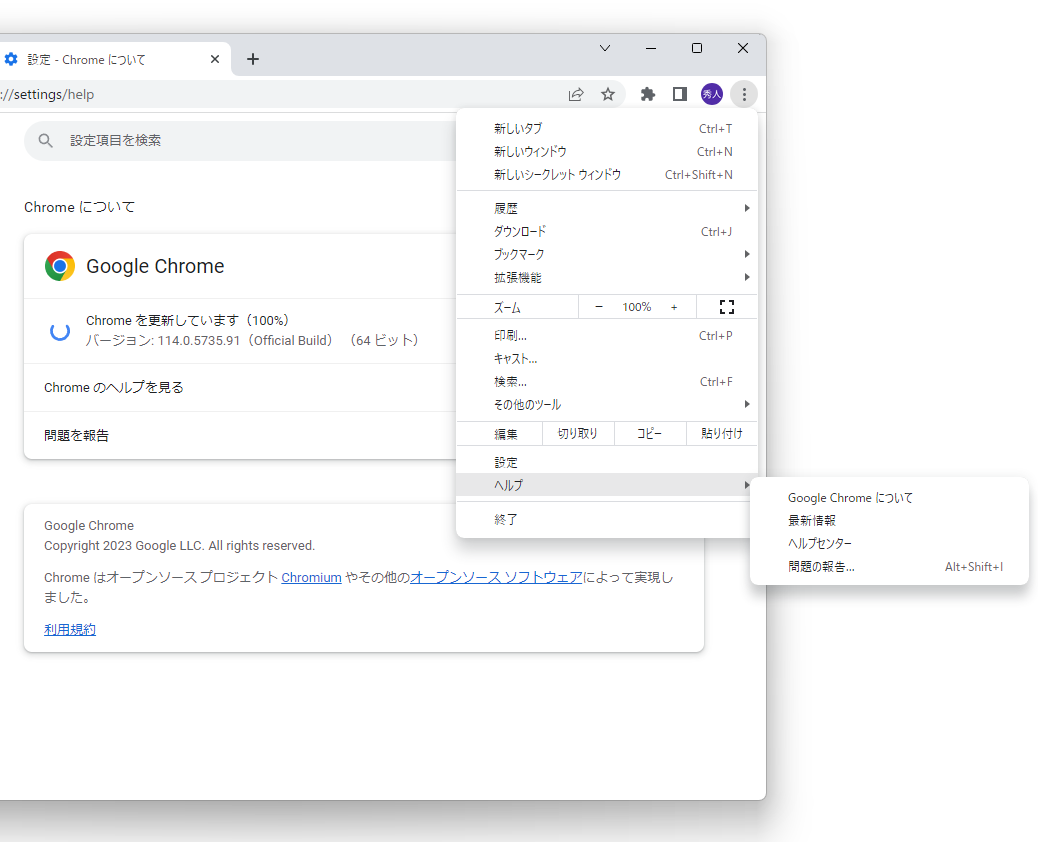This screenshot has height=842, width=1038.
Task: Enter fullscreen via the zoom row icon
Action: point(726,306)
